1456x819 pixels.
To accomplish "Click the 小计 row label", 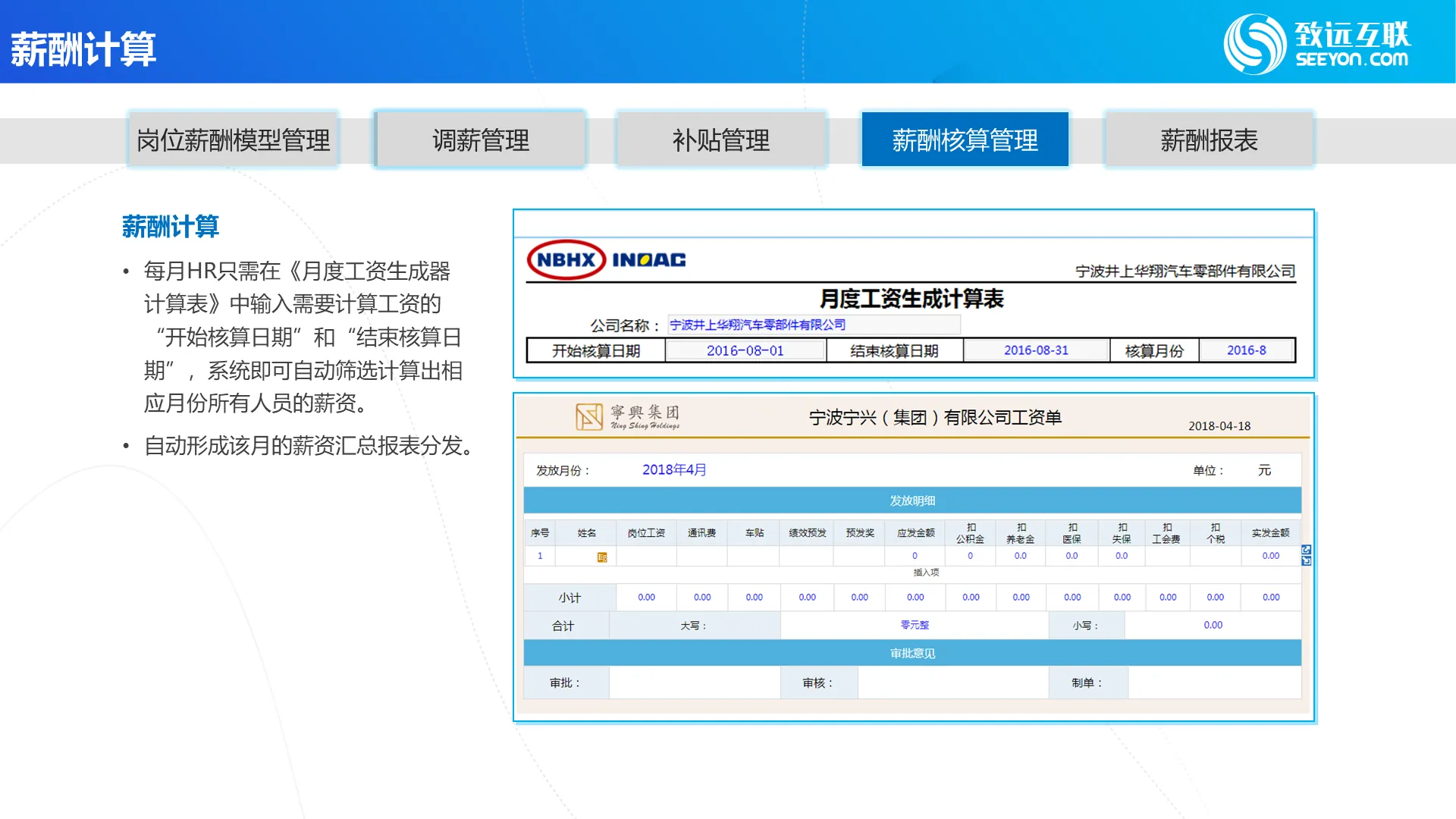I will pyautogui.click(x=570, y=598).
